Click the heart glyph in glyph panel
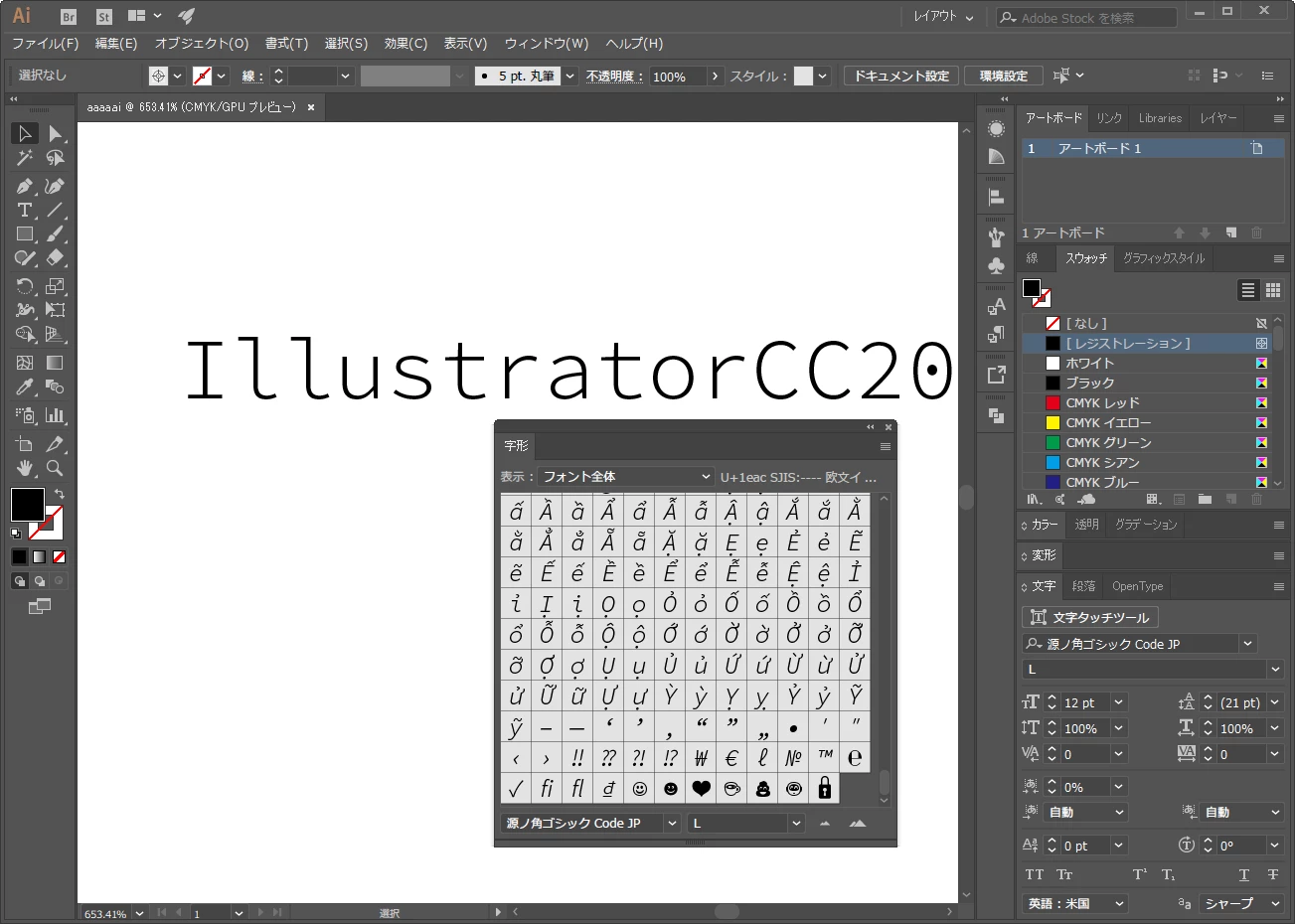 pos(702,788)
